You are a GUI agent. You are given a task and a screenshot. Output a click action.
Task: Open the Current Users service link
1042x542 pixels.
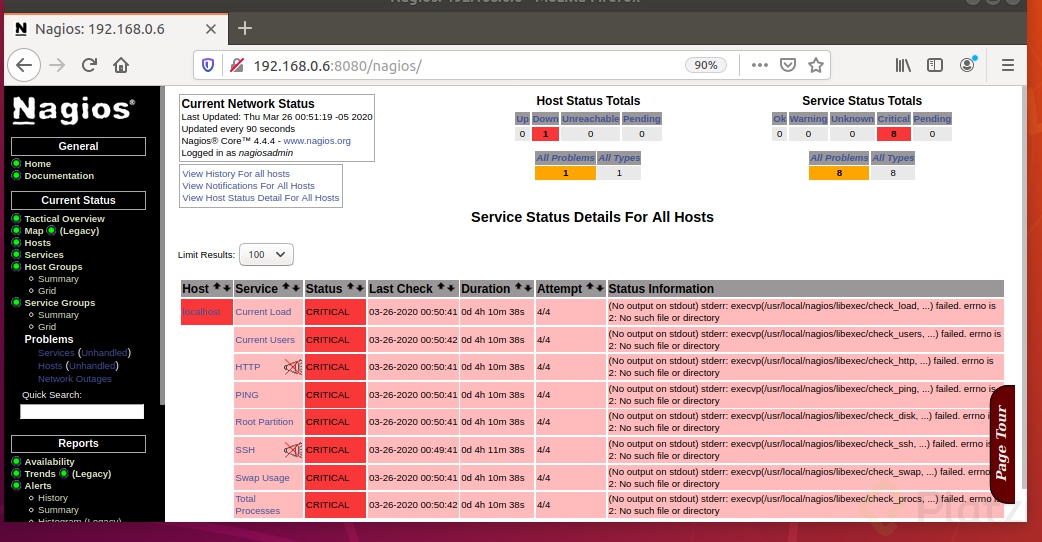(265, 339)
